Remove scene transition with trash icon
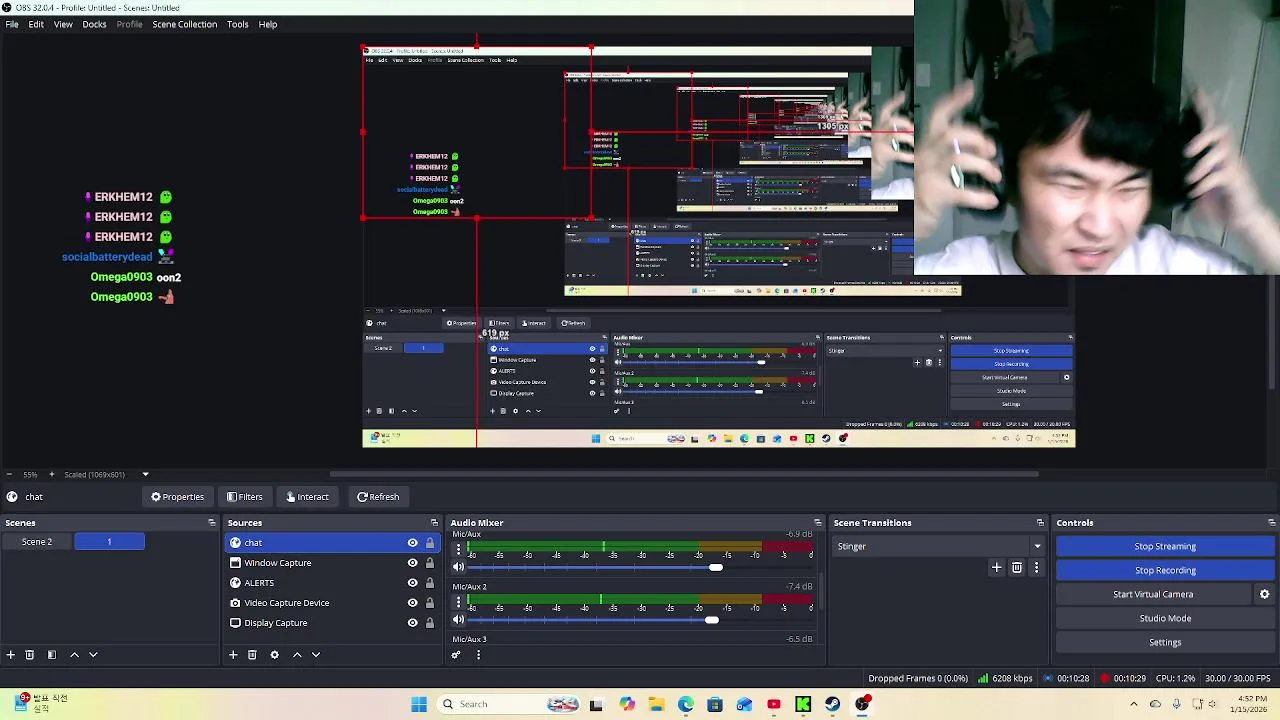This screenshot has width=1280, height=720. coord(1017,568)
